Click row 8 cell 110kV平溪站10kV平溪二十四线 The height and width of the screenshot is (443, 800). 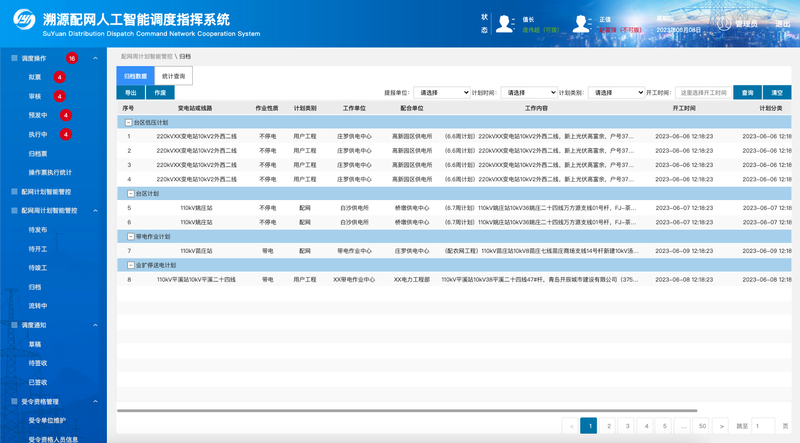[196, 279]
